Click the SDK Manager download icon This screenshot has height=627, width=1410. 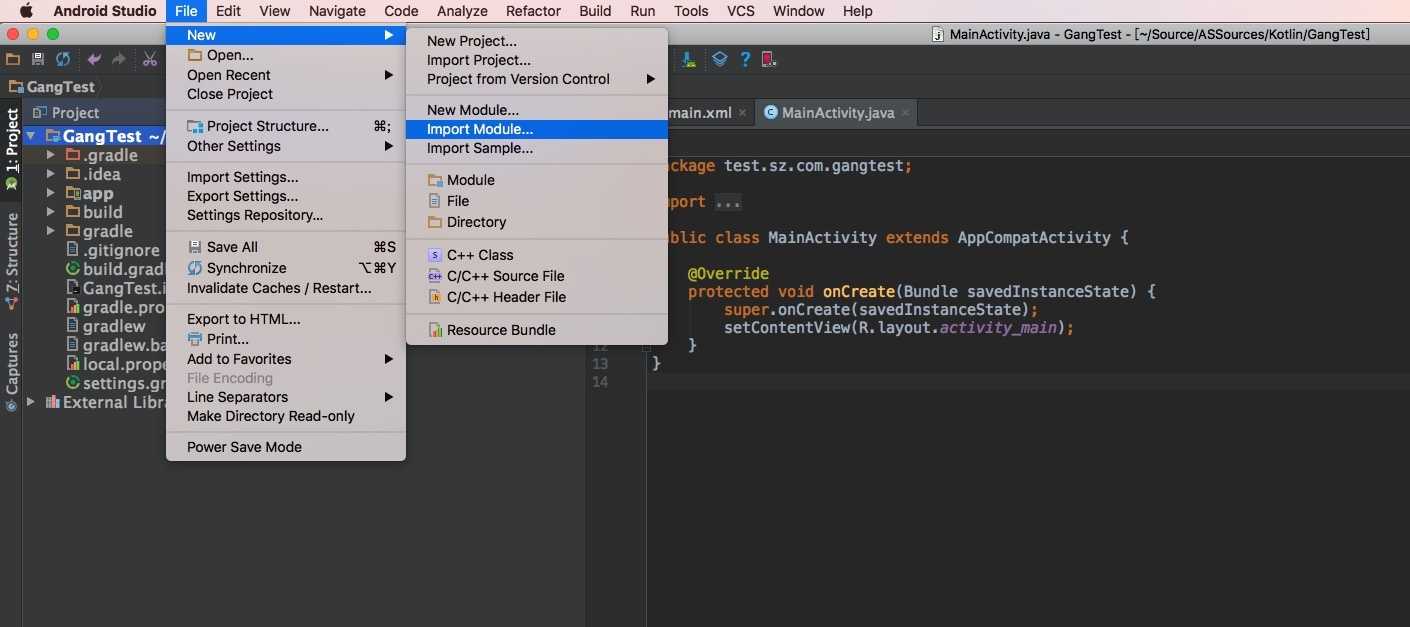(689, 60)
